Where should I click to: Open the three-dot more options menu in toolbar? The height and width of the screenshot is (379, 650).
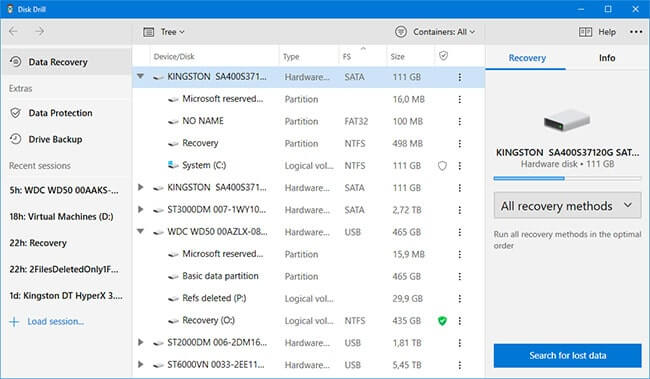coord(636,32)
